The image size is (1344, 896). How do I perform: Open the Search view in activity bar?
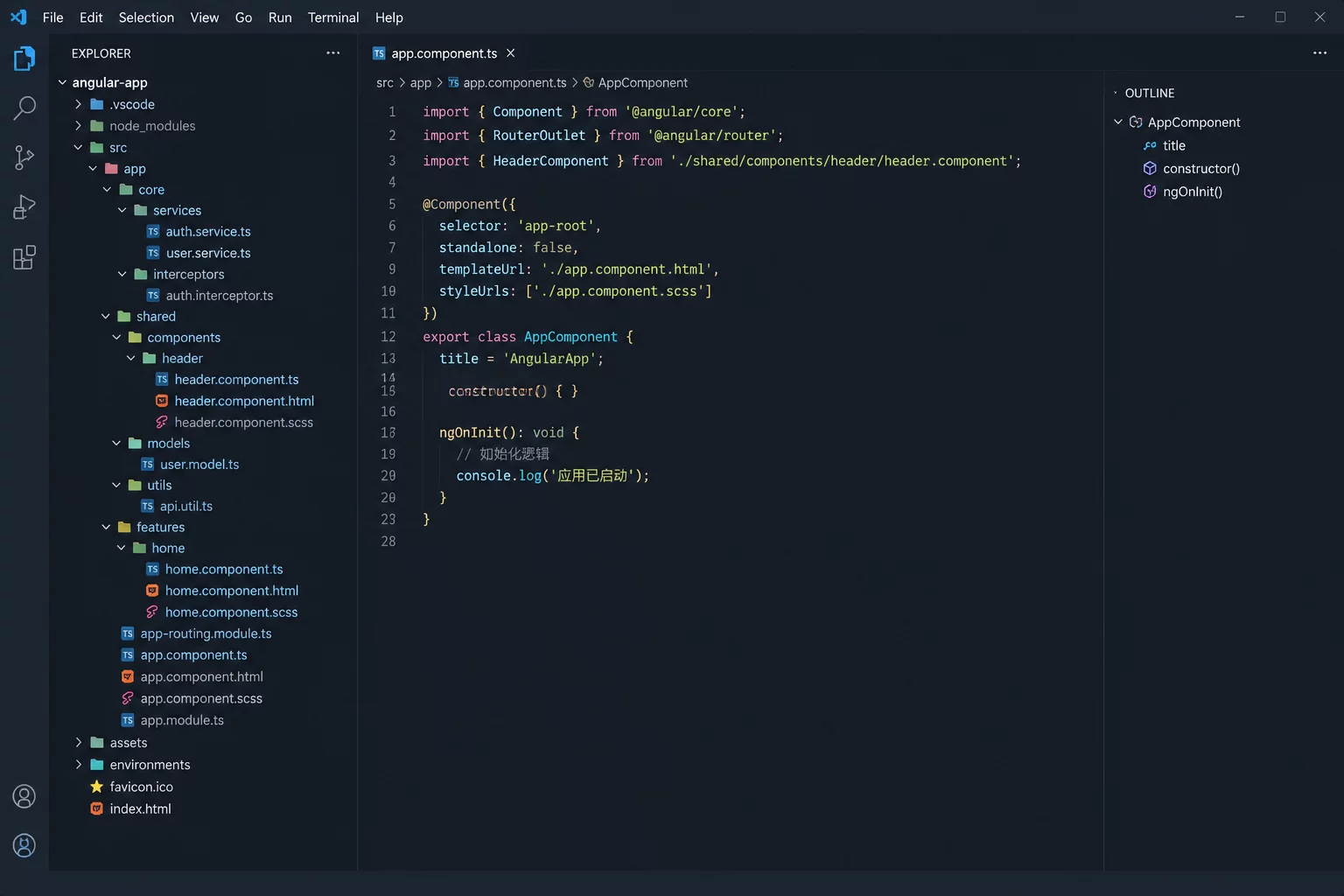click(24, 108)
